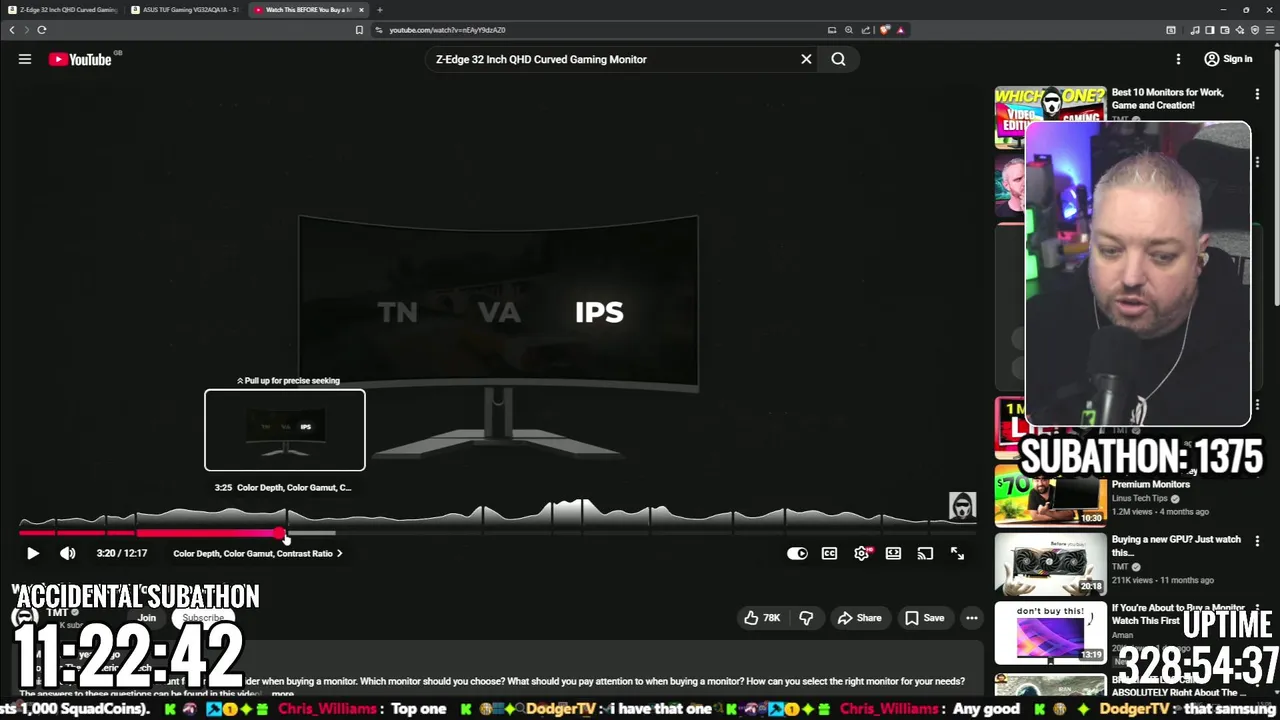
Task: Click the Sign in button
Action: coord(1228,59)
